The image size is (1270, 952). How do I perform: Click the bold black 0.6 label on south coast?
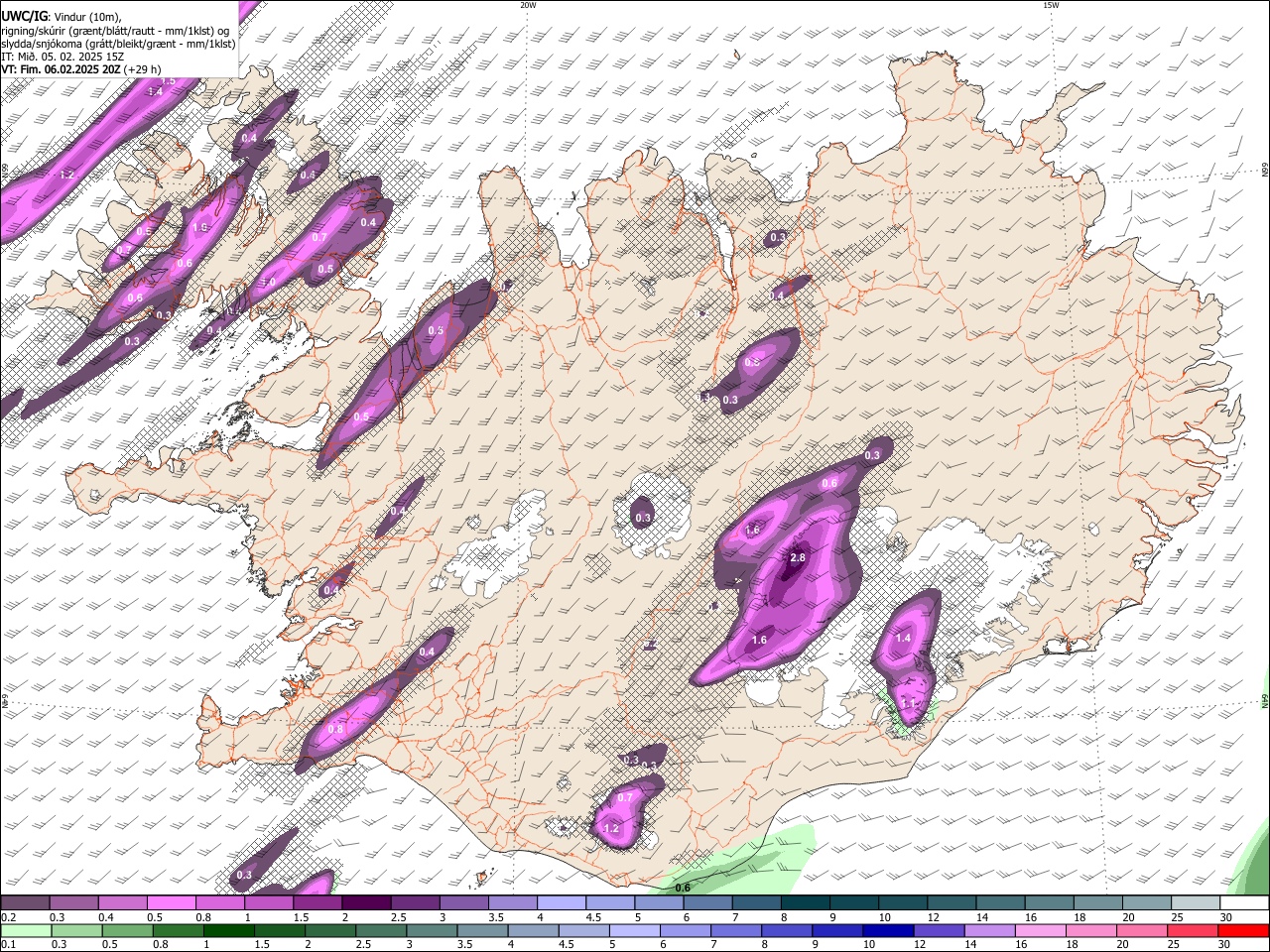683,888
